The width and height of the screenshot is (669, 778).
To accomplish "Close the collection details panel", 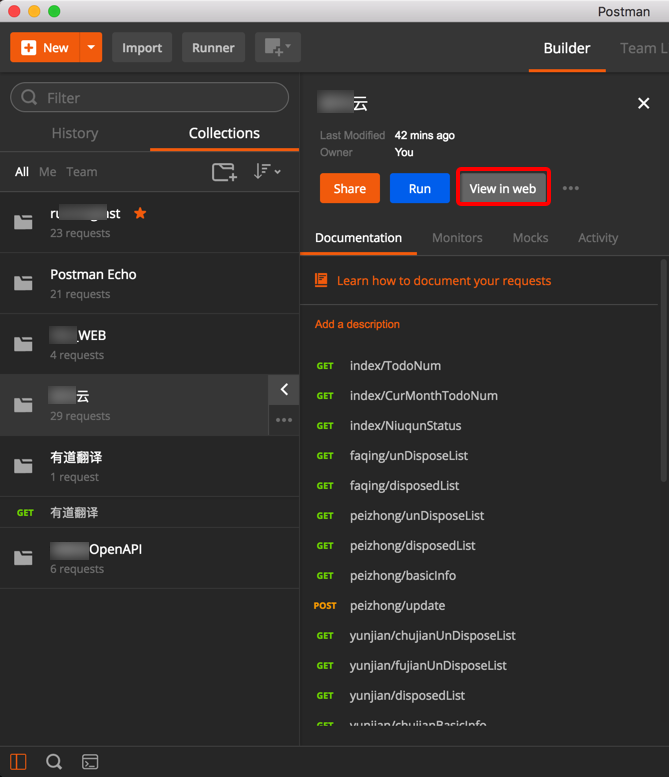I will (644, 103).
